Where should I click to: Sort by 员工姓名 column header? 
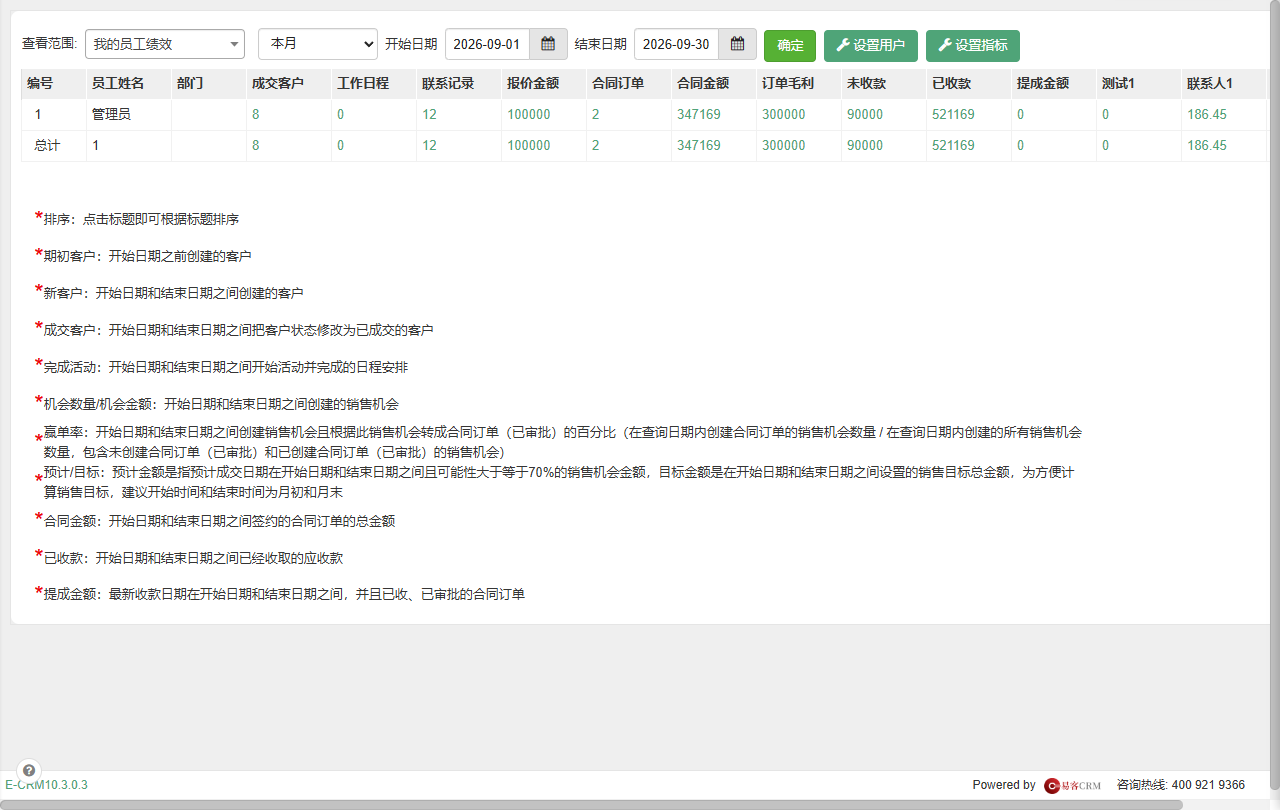pyautogui.click(x=118, y=83)
